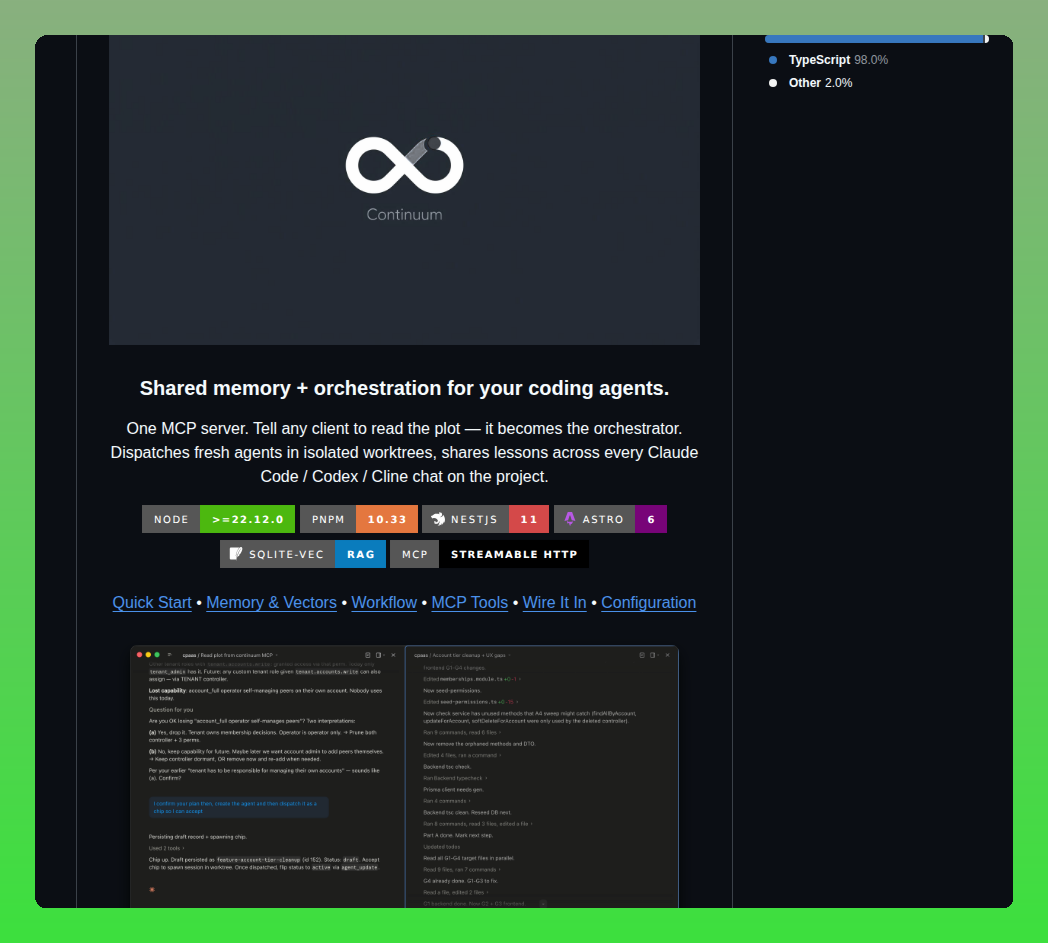Click the 'One MCP server' description paragraph
Viewport: 1048px width, 943px height.
coord(404,452)
